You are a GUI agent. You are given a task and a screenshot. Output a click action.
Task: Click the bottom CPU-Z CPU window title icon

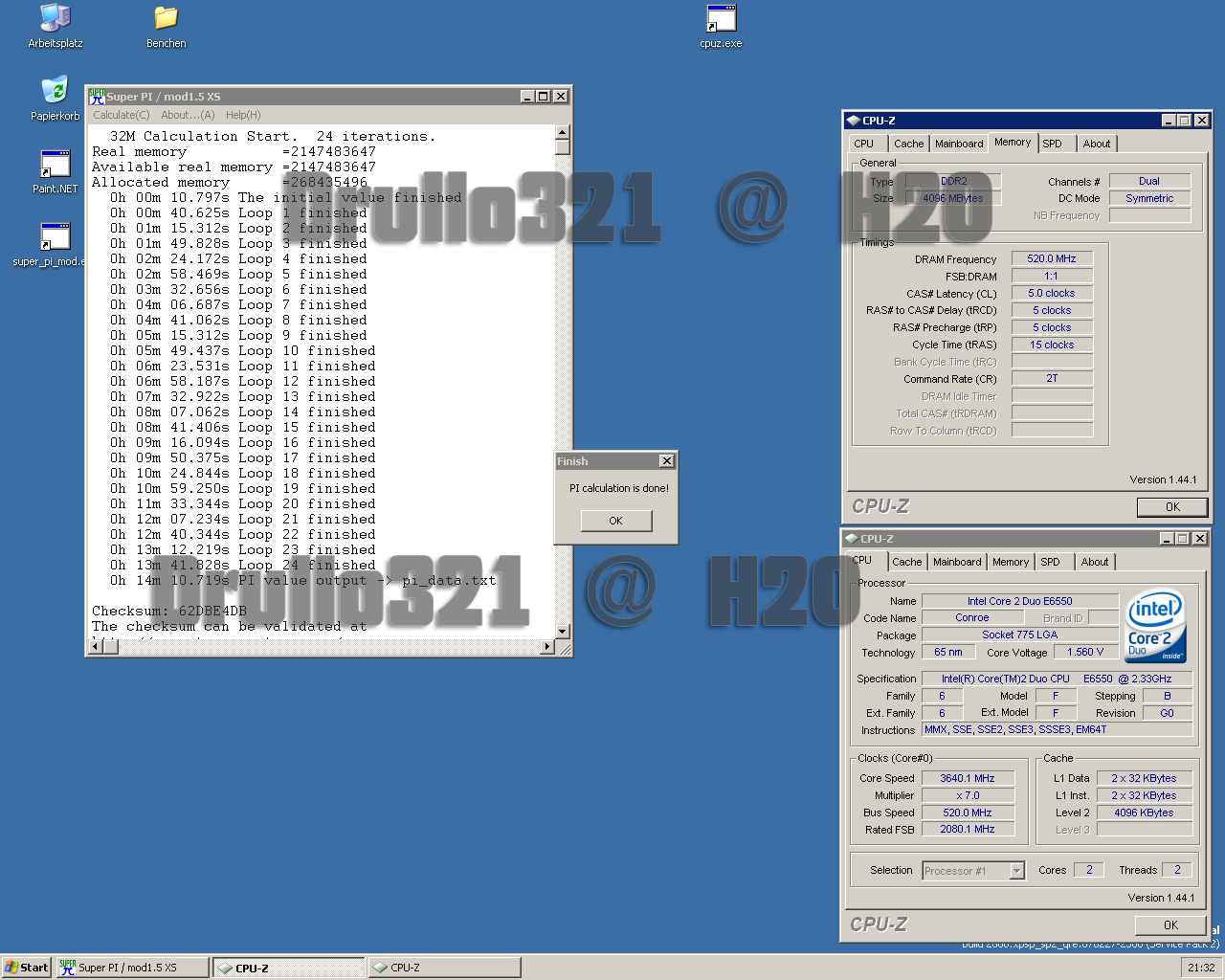pos(851,539)
